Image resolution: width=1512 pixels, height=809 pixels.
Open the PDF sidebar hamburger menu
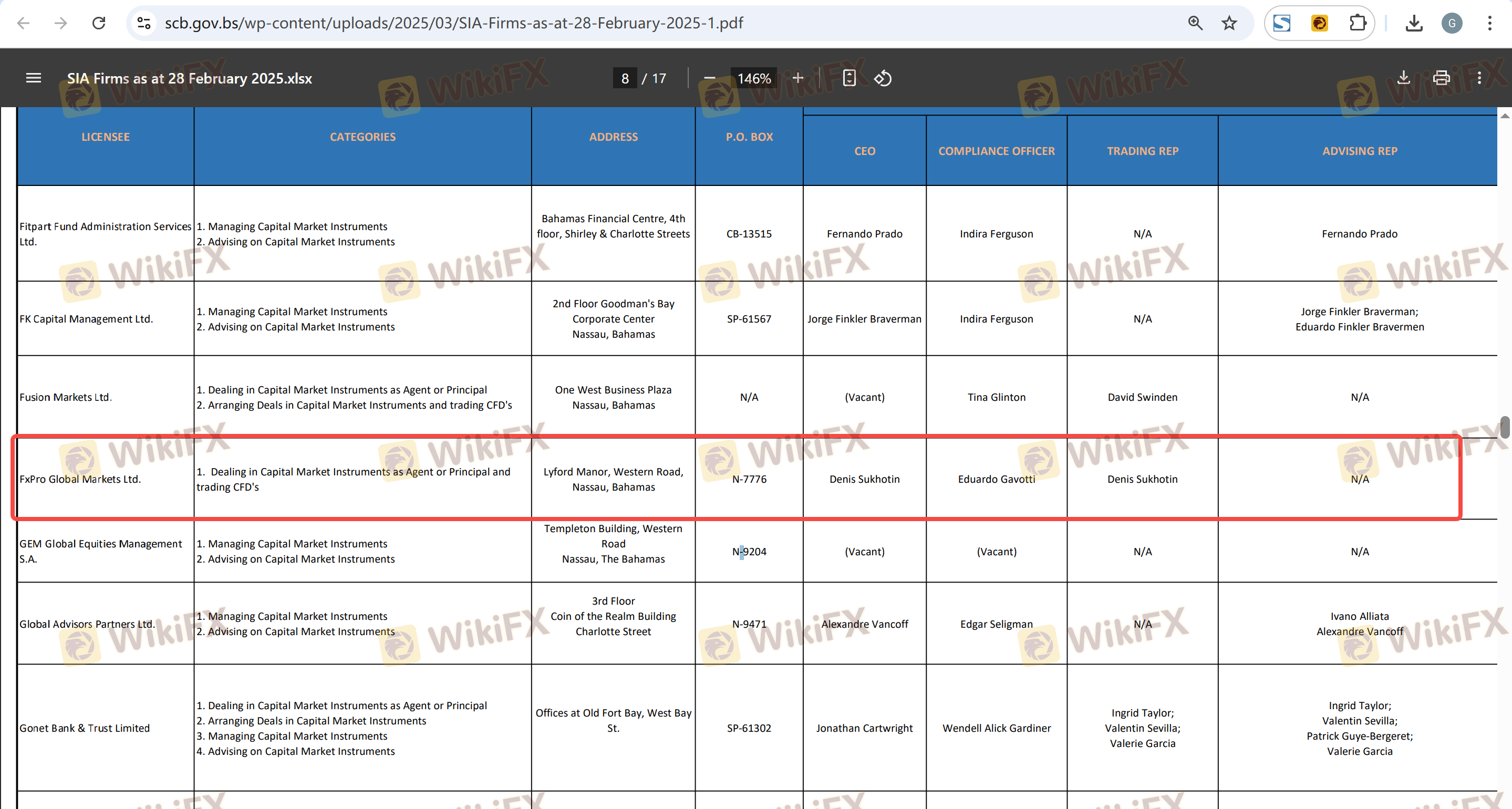(x=34, y=78)
